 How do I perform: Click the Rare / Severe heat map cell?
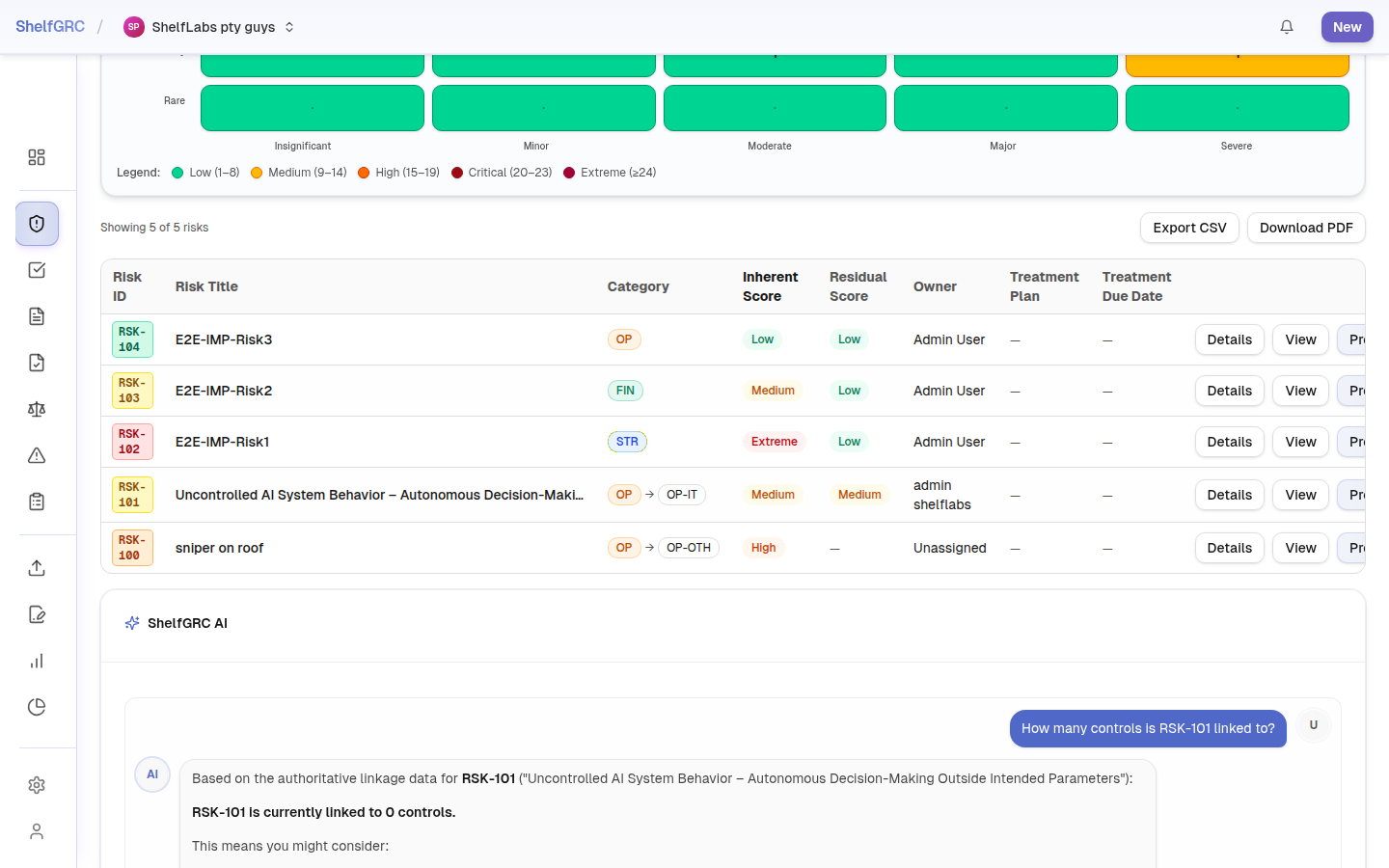[1238, 108]
